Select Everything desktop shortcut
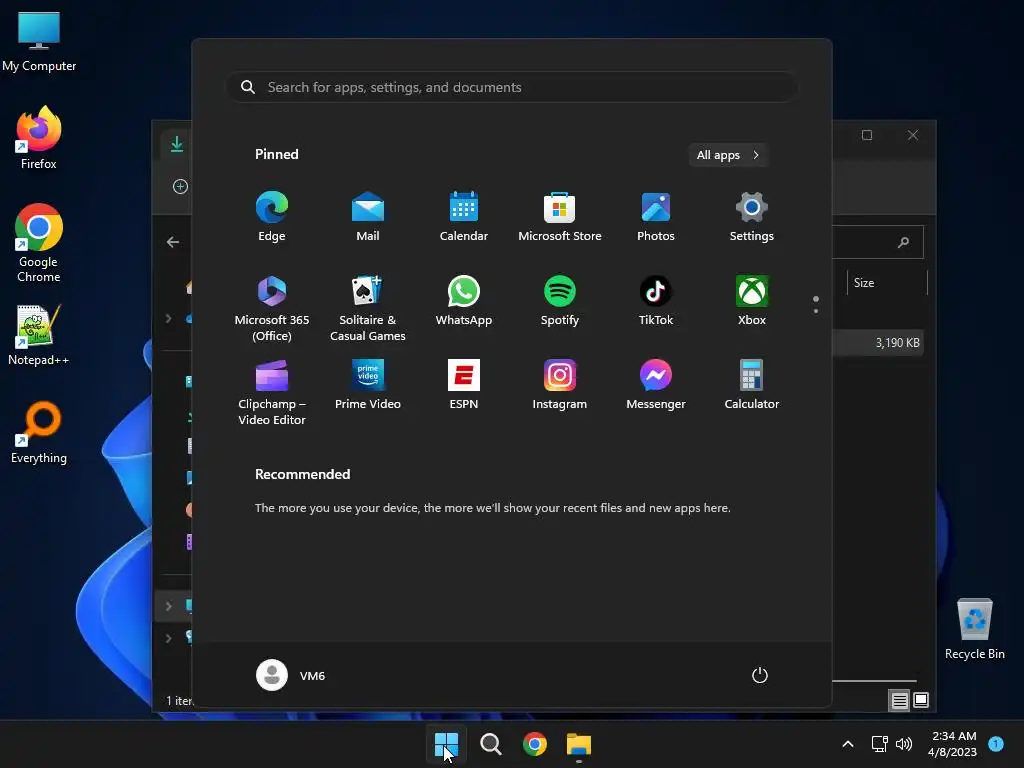Screen dimensions: 1024x768 point(39,433)
